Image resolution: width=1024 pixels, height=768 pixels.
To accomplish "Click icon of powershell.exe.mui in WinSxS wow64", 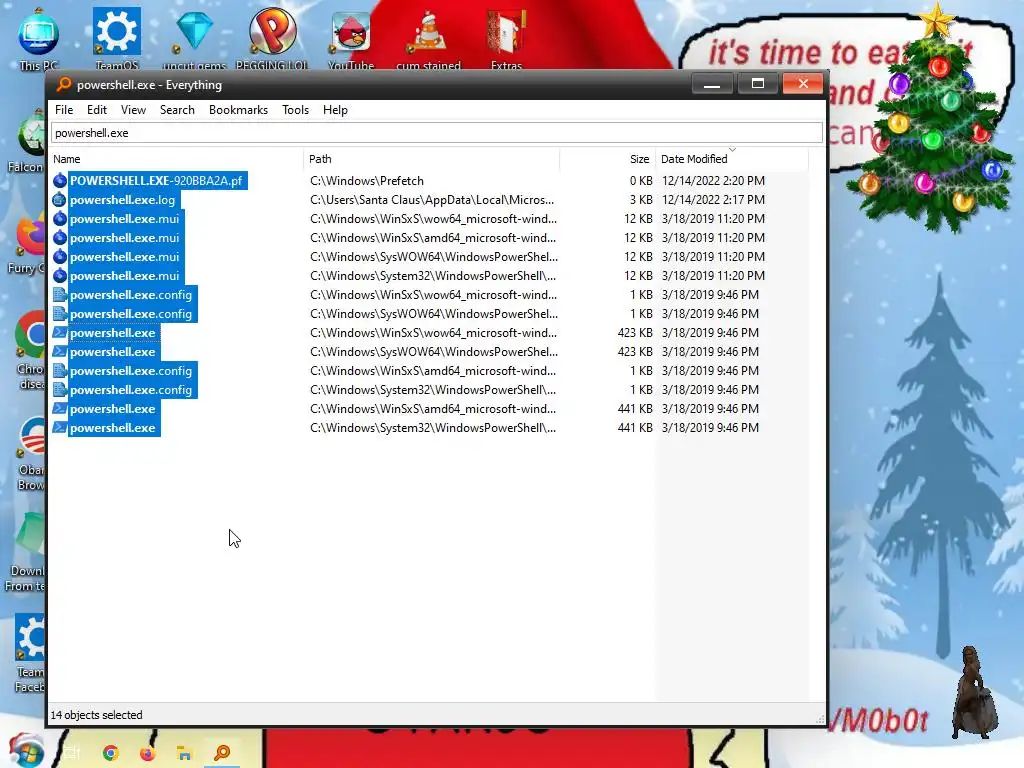I will (x=60, y=219).
